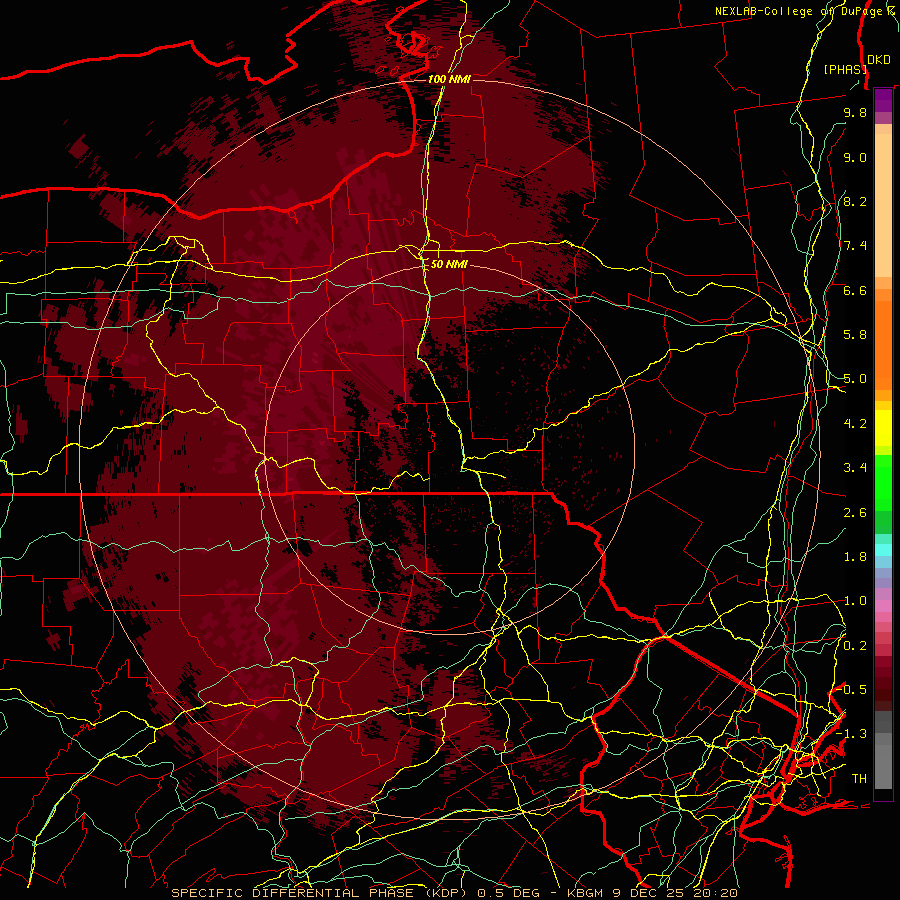Pick the peach segment of the color bar
This screenshot has width=900, height=900.
883,205
